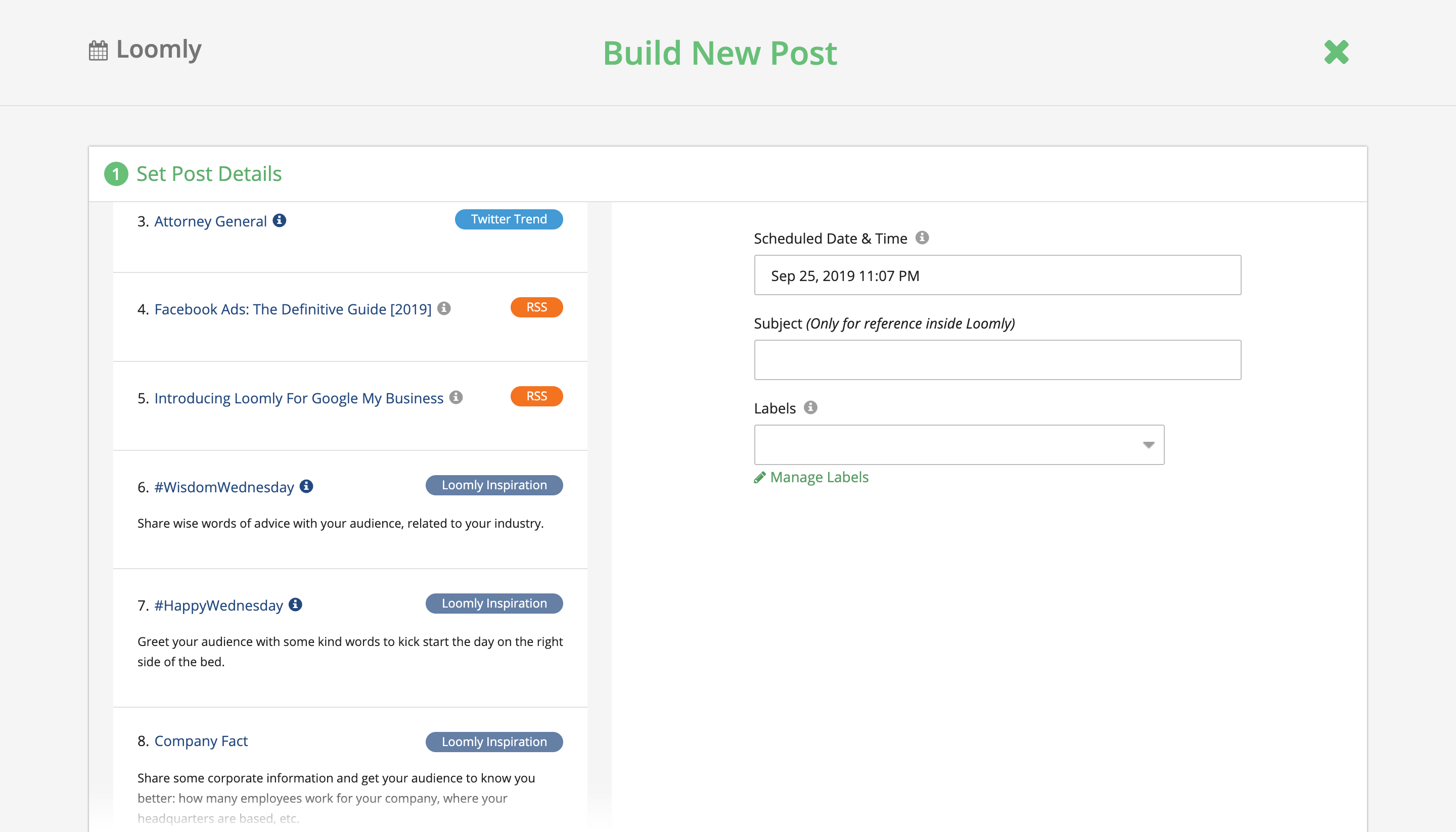Select the Set Post Details step
This screenshot has width=1456, height=832.
pyautogui.click(x=209, y=174)
